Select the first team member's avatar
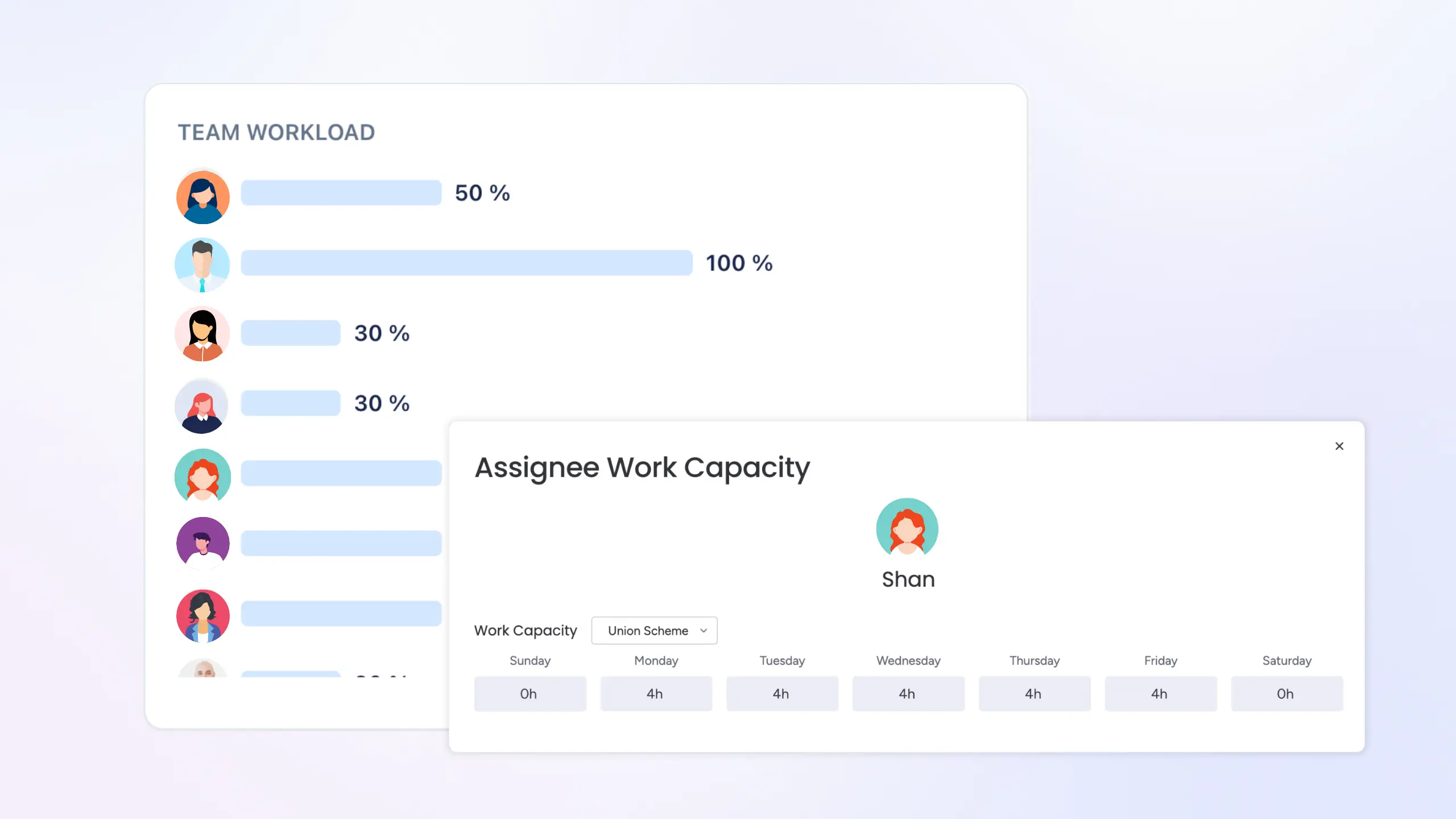Screen dimensions: 1456x819 (x=202, y=197)
